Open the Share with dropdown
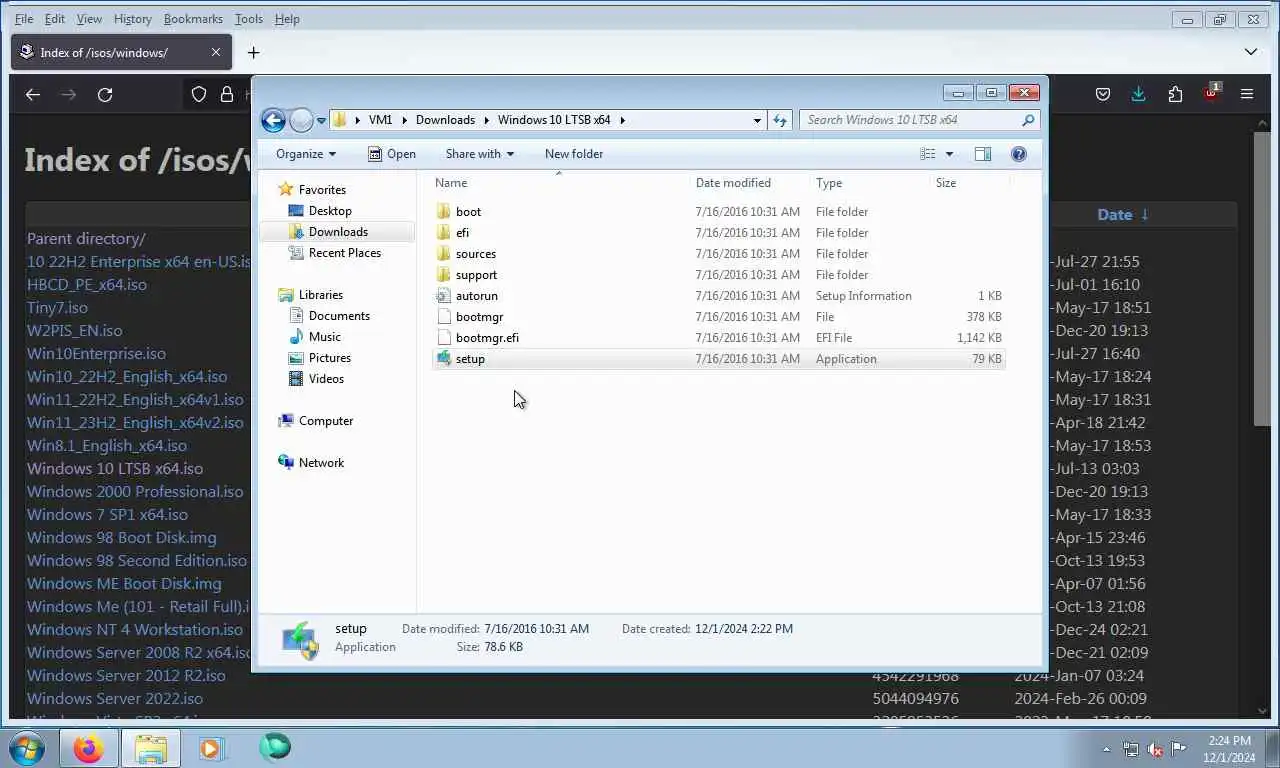 [x=479, y=154]
